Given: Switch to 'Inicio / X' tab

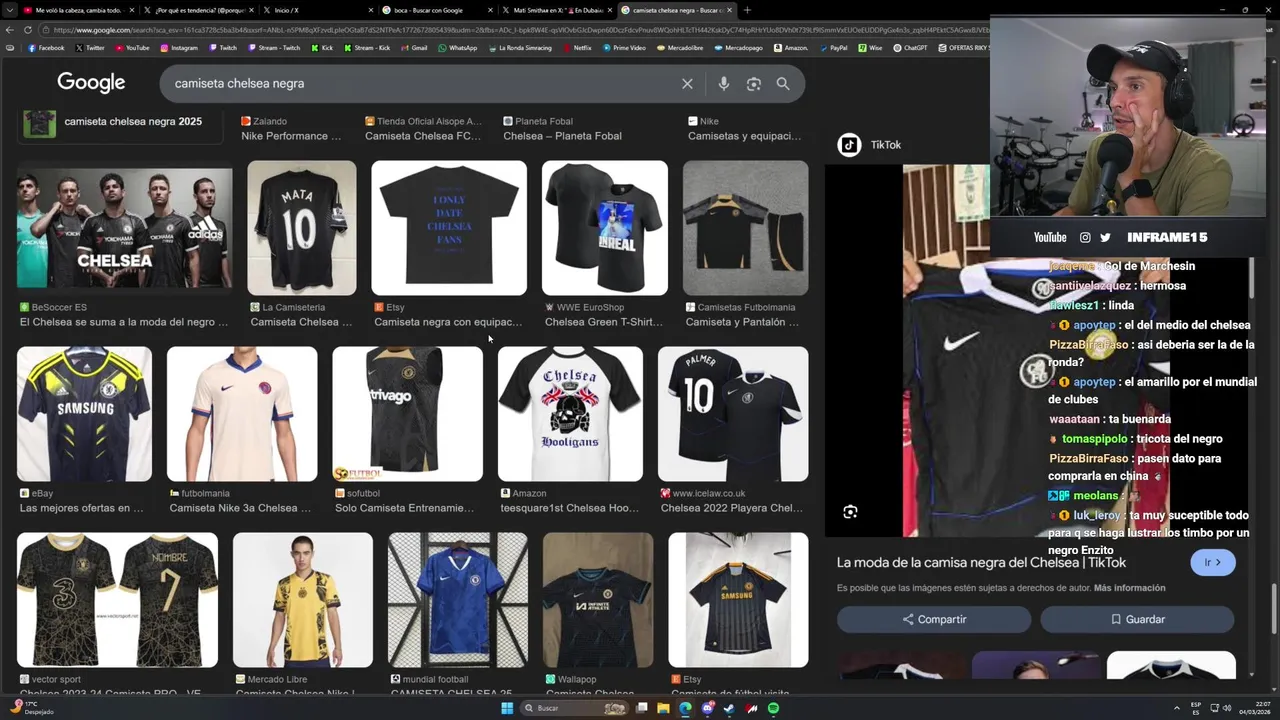Looking at the screenshot, I should (318, 10).
